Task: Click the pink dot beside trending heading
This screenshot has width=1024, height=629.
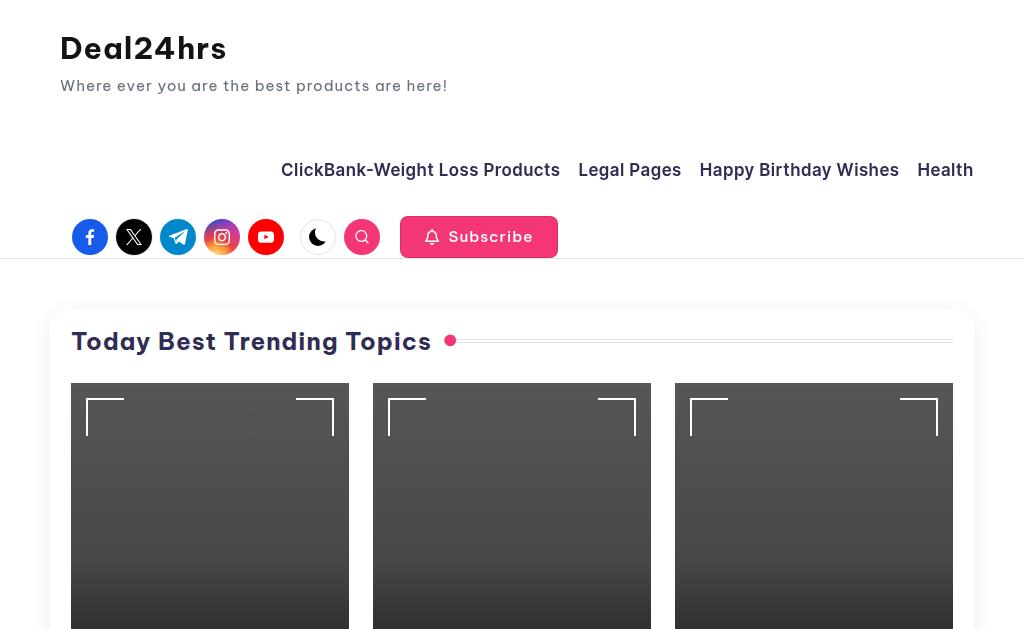Action: [450, 340]
